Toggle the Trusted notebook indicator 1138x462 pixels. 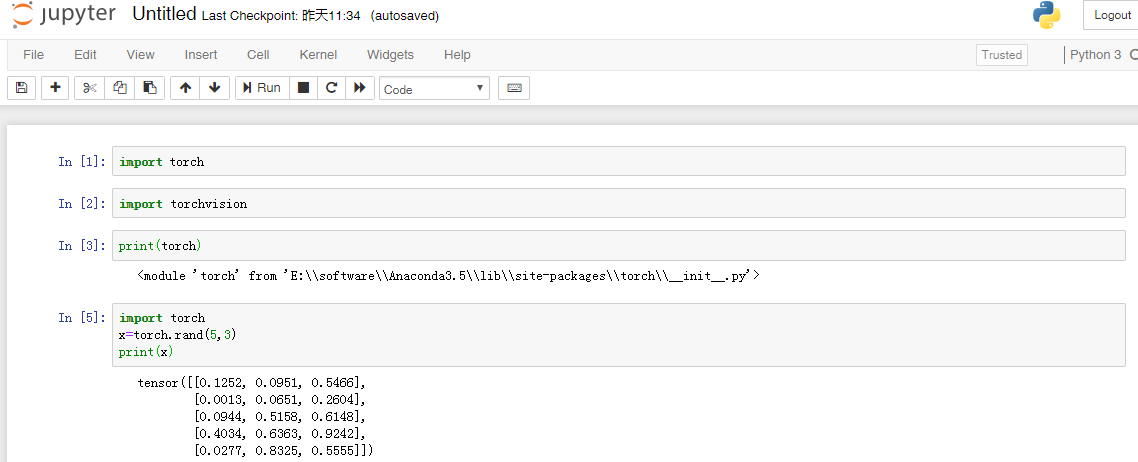click(1001, 55)
